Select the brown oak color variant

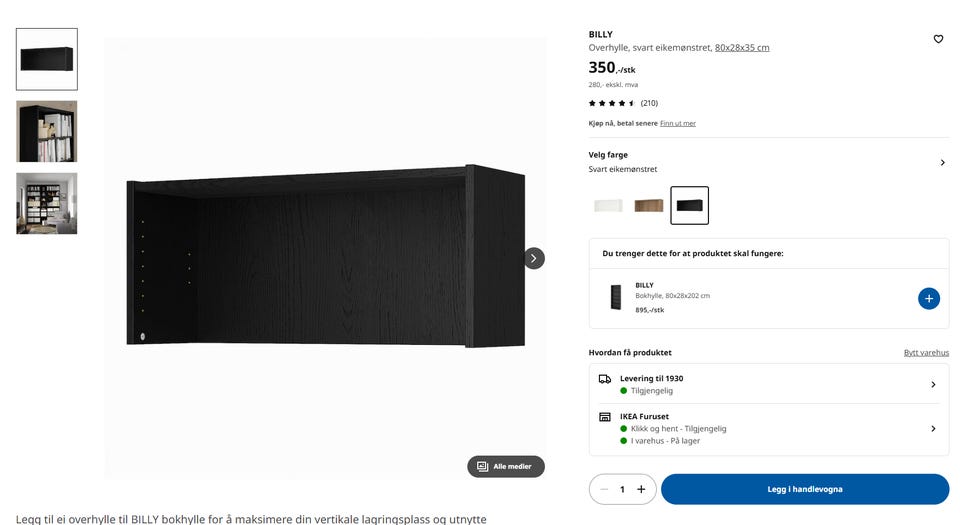(648, 206)
